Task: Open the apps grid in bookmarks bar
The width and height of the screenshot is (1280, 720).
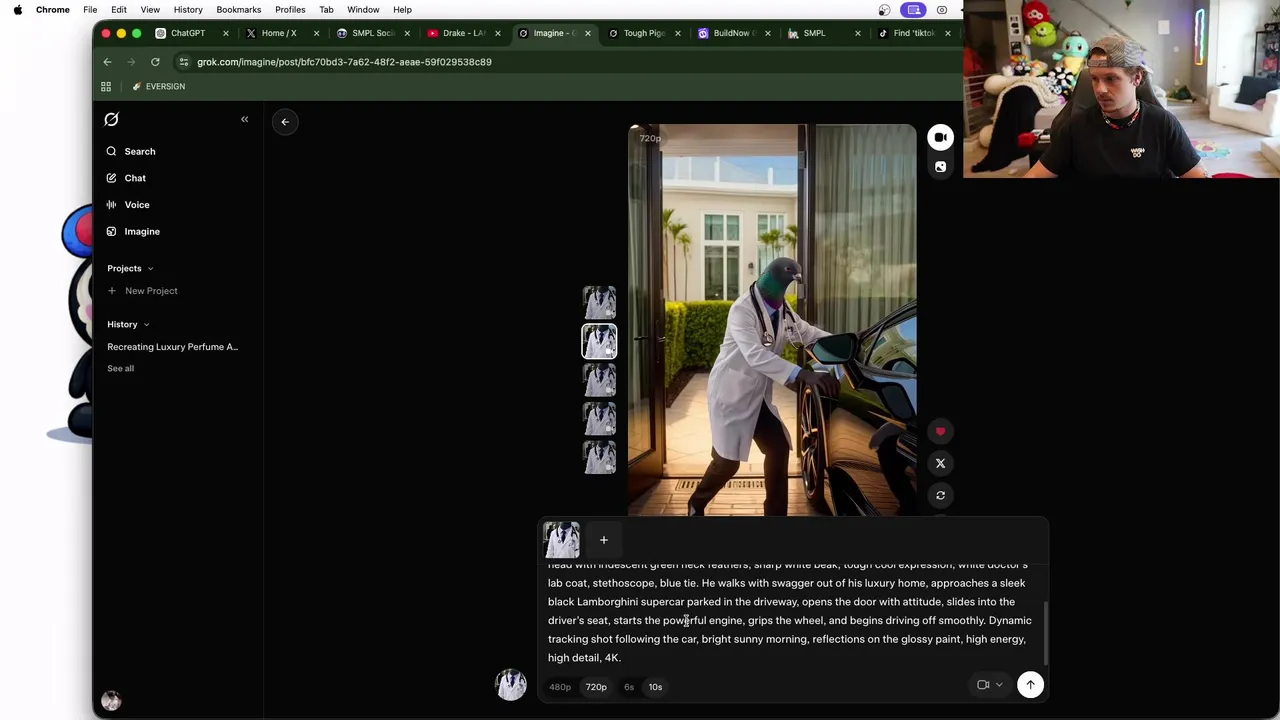Action: pos(106,87)
